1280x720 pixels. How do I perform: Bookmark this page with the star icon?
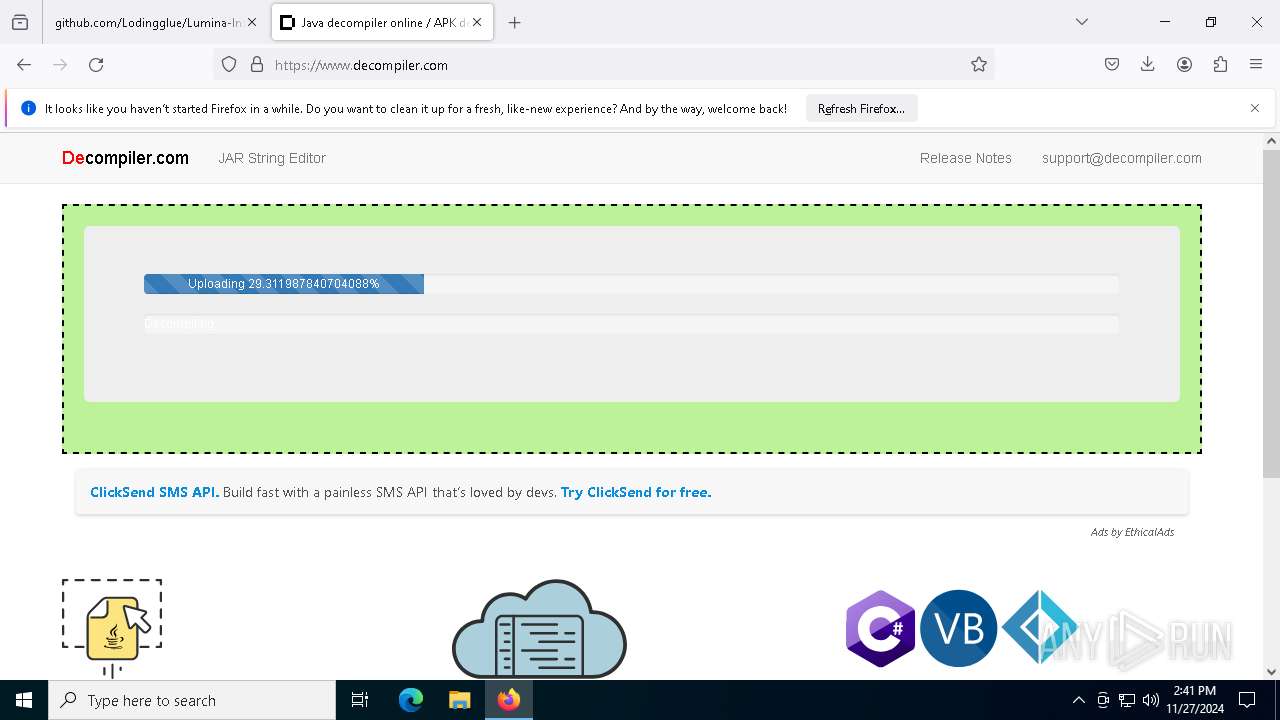click(x=979, y=64)
